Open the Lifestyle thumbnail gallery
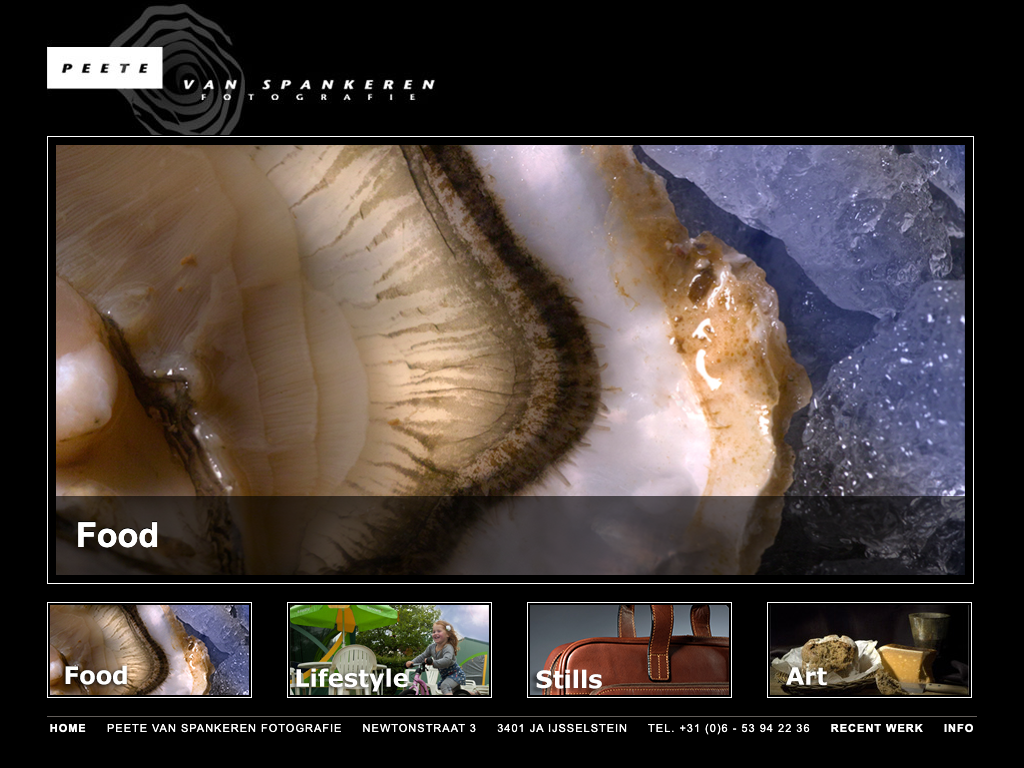Viewport: 1024px width, 768px height. coord(389,650)
